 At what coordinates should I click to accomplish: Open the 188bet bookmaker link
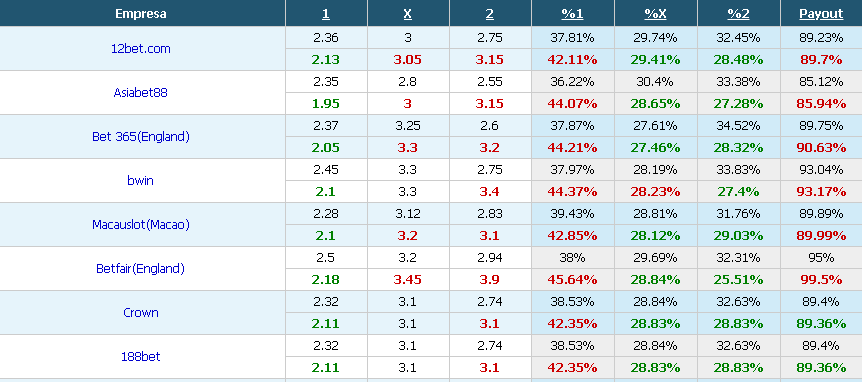click(x=141, y=357)
